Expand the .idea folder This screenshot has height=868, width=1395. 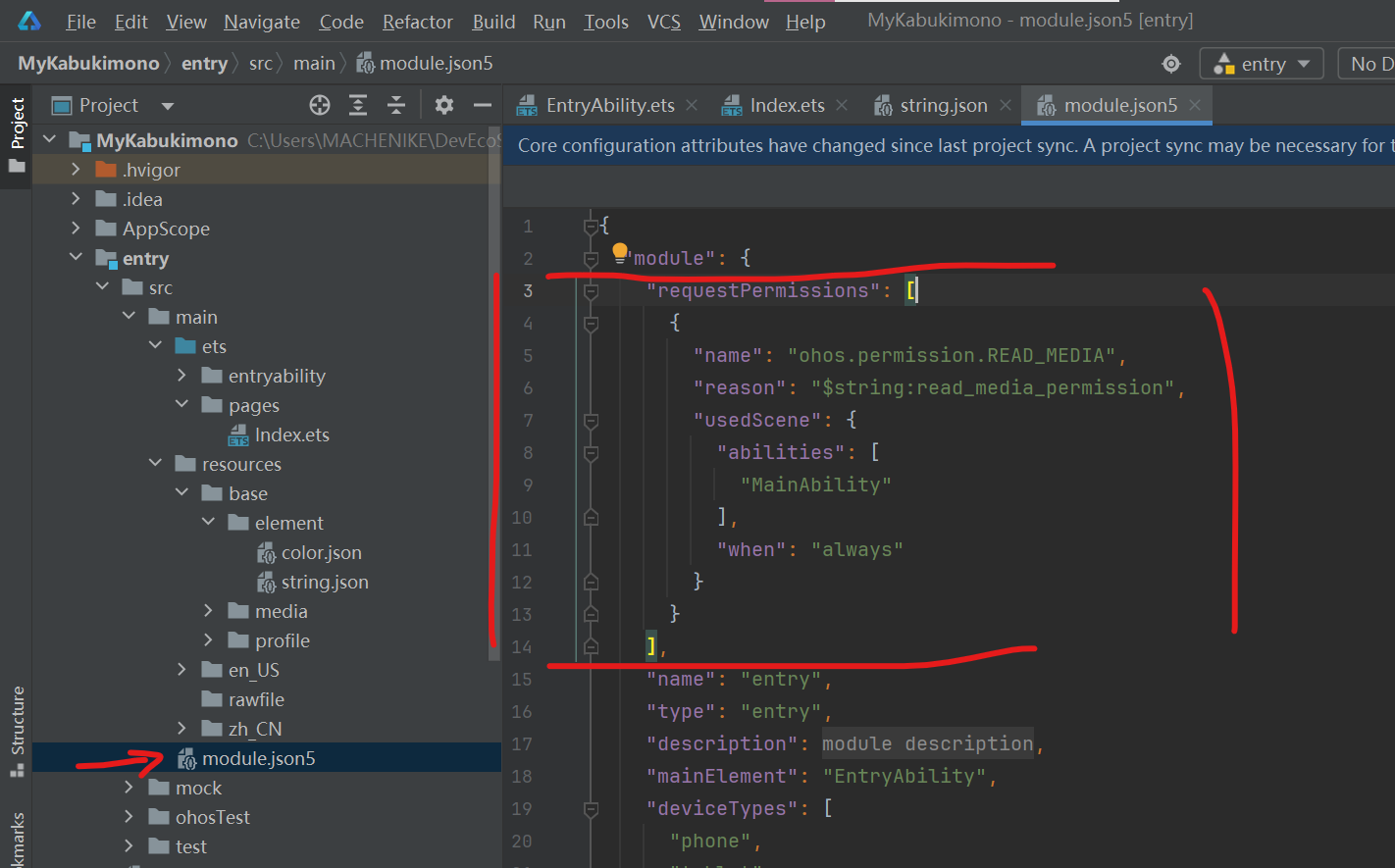tap(77, 199)
